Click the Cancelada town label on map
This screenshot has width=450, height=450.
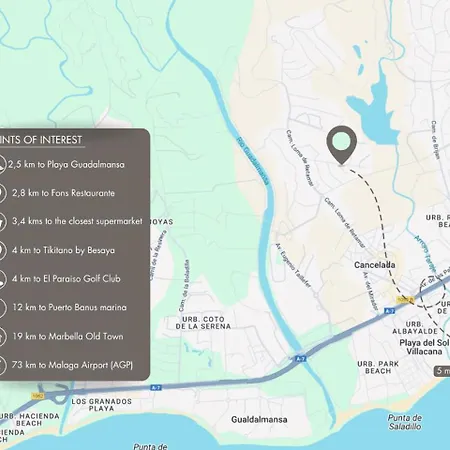pos(375,265)
